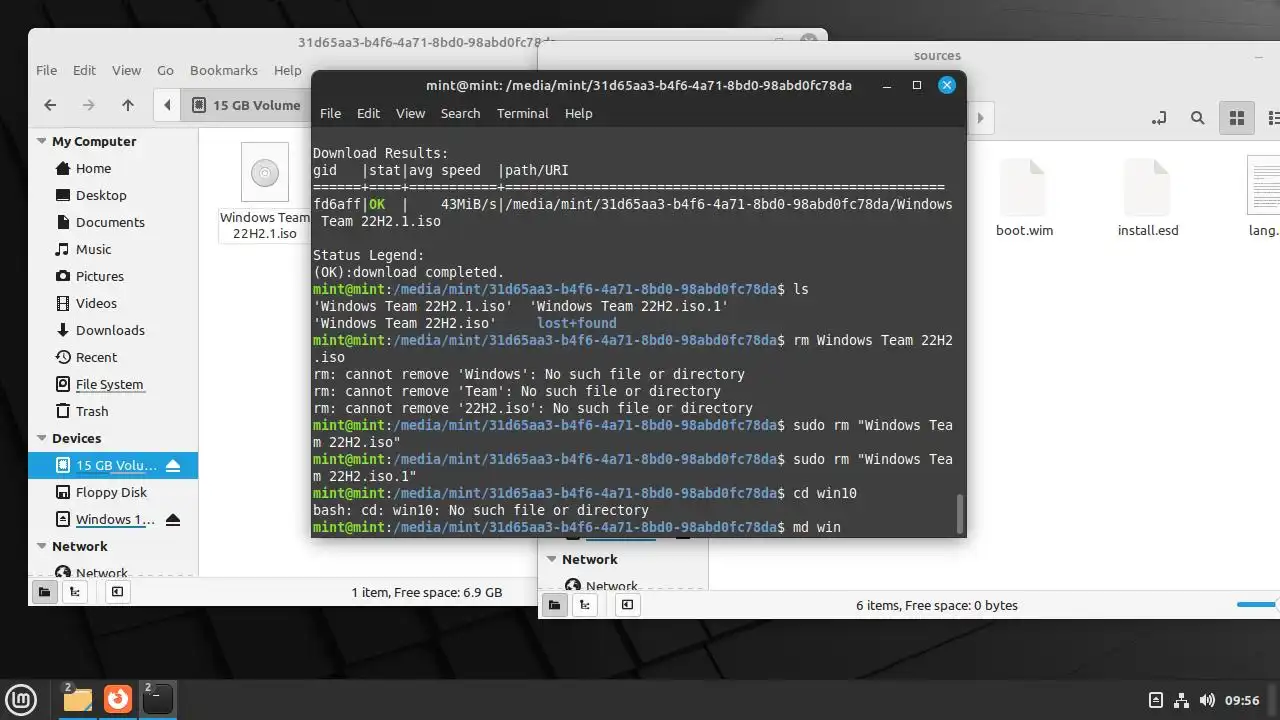Viewport: 1280px width, 720px height.
Task: Open Downloads in the sidebar
Action: tap(110, 330)
